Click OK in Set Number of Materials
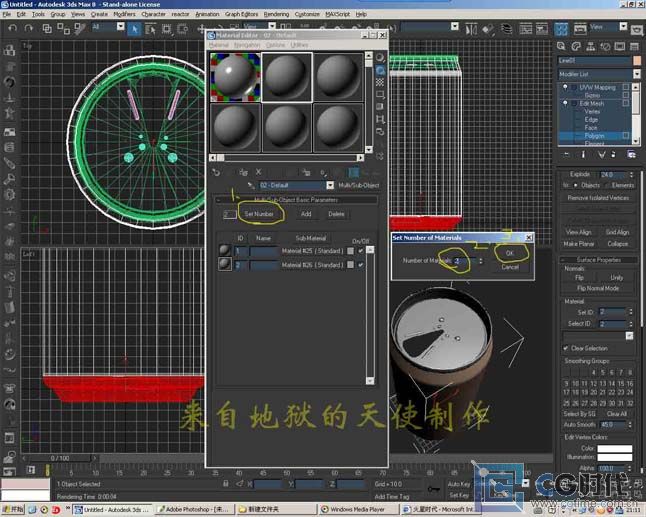The width and height of the screenshot is (646, 517). pos(510,253)
